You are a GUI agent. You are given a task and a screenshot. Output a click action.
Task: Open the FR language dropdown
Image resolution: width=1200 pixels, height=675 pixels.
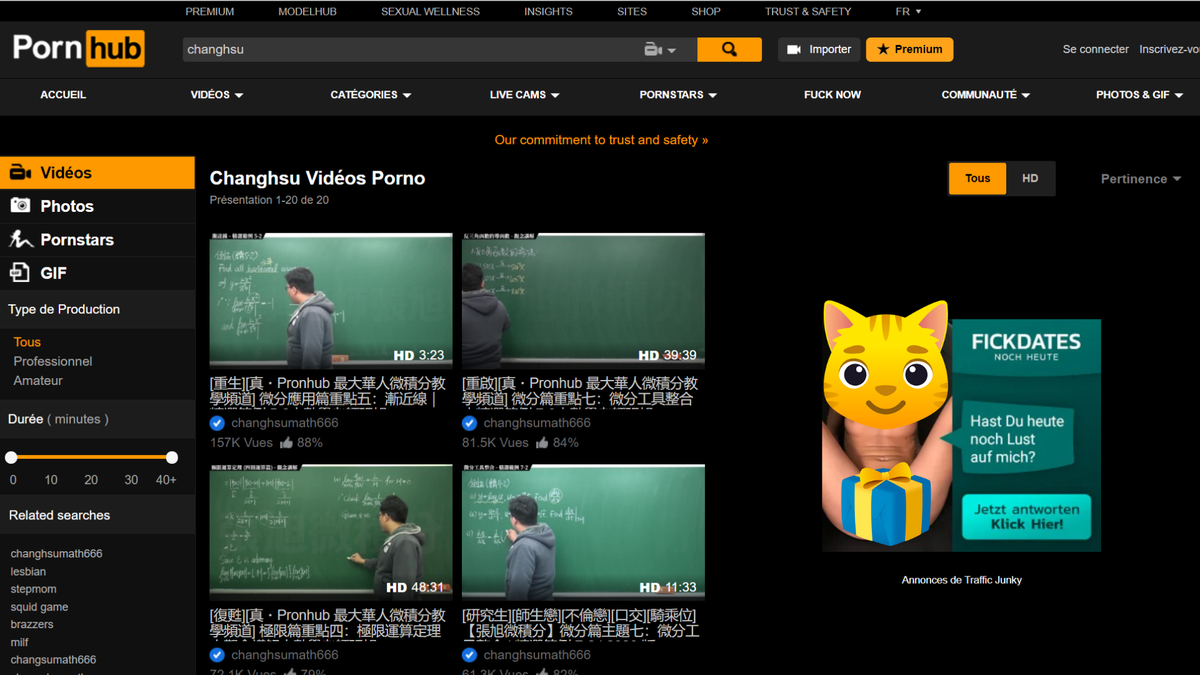[909, 12]
